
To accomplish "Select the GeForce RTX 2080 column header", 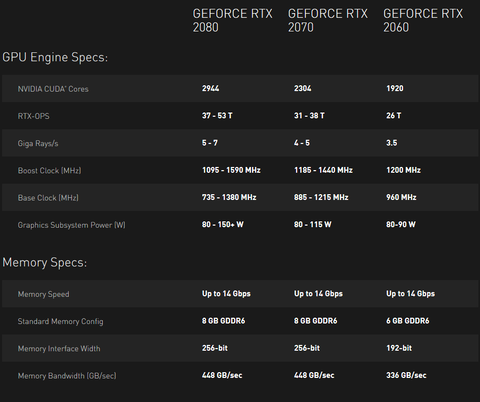I will 232,20.
